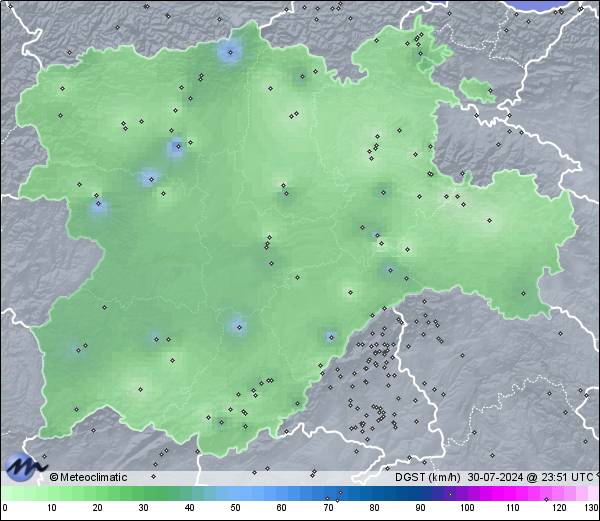Click the 100 label on the scale
Image resolution: width=600 pixels, height=521 pixels.
point(467,508)
